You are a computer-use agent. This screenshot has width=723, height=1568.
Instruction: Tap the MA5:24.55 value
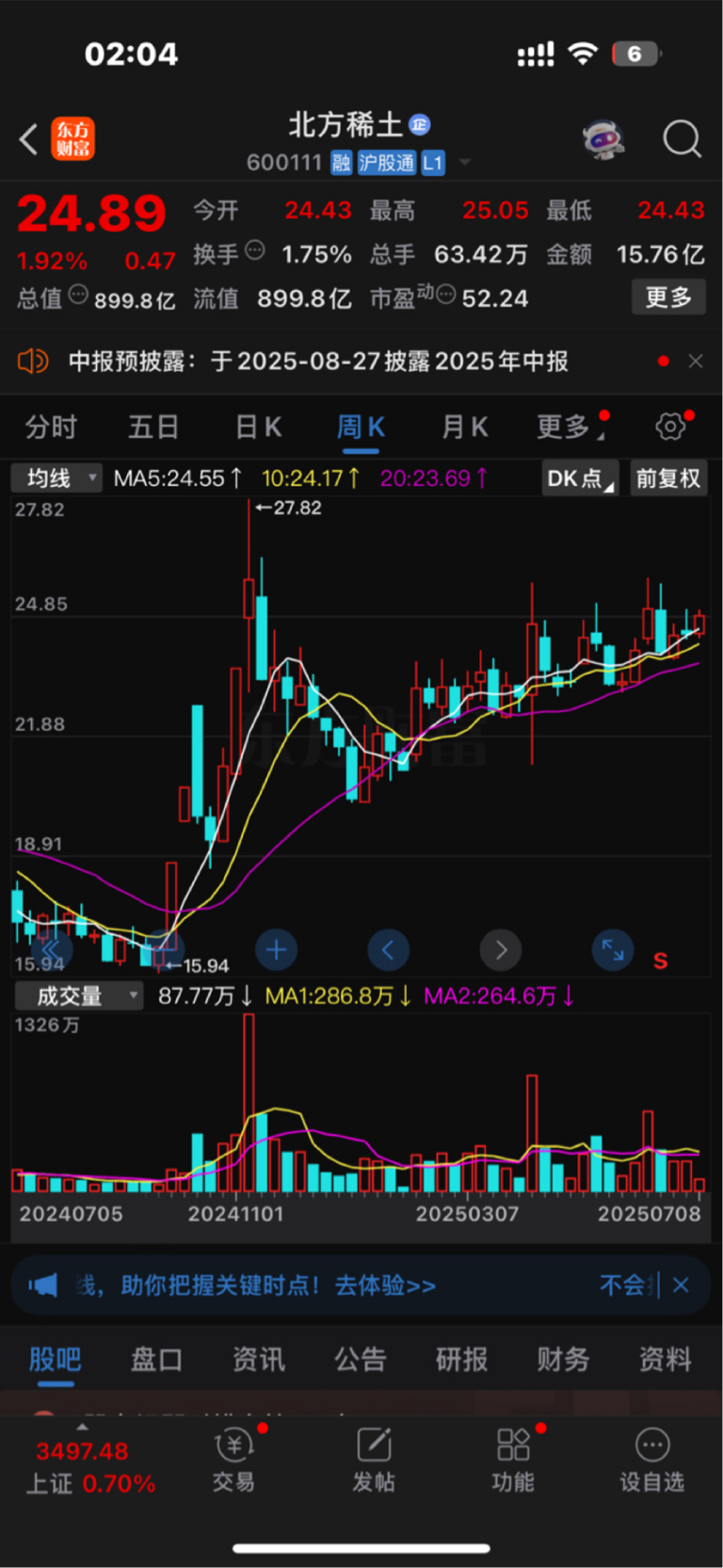pyautogui.click(x=177, y=478)
